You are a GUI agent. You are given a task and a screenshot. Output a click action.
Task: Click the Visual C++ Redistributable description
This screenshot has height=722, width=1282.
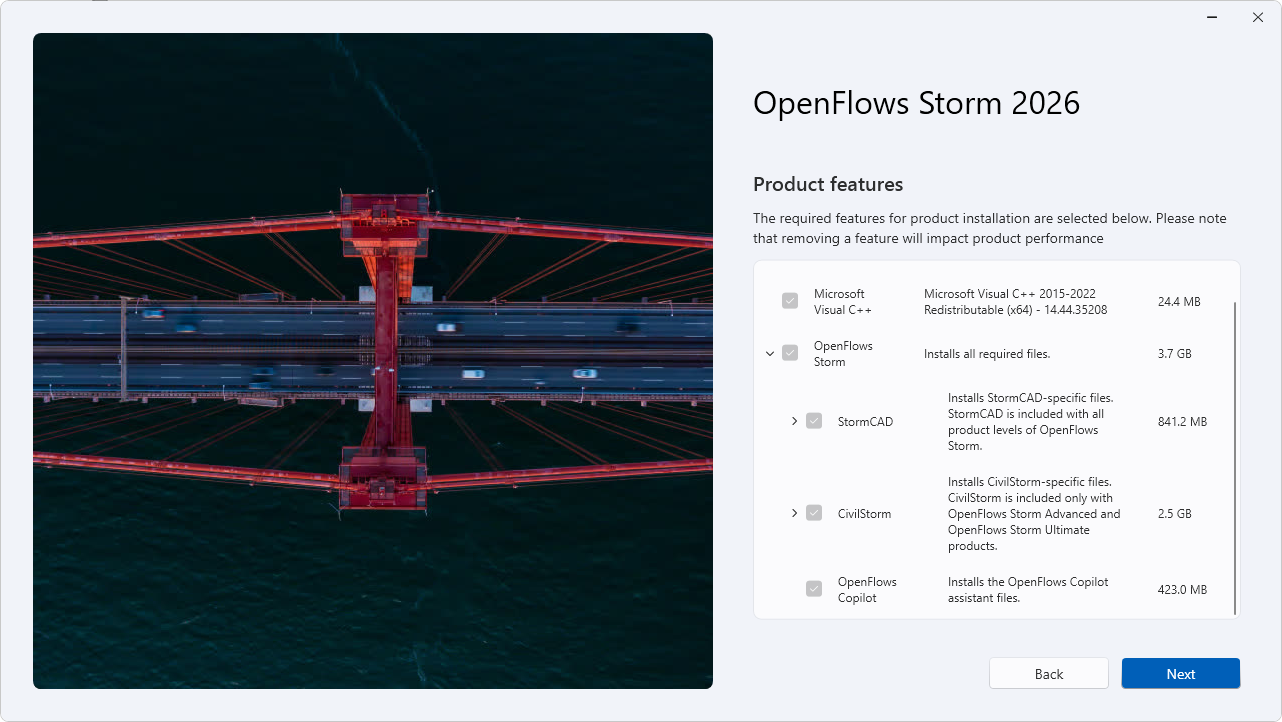point(1015,301)
